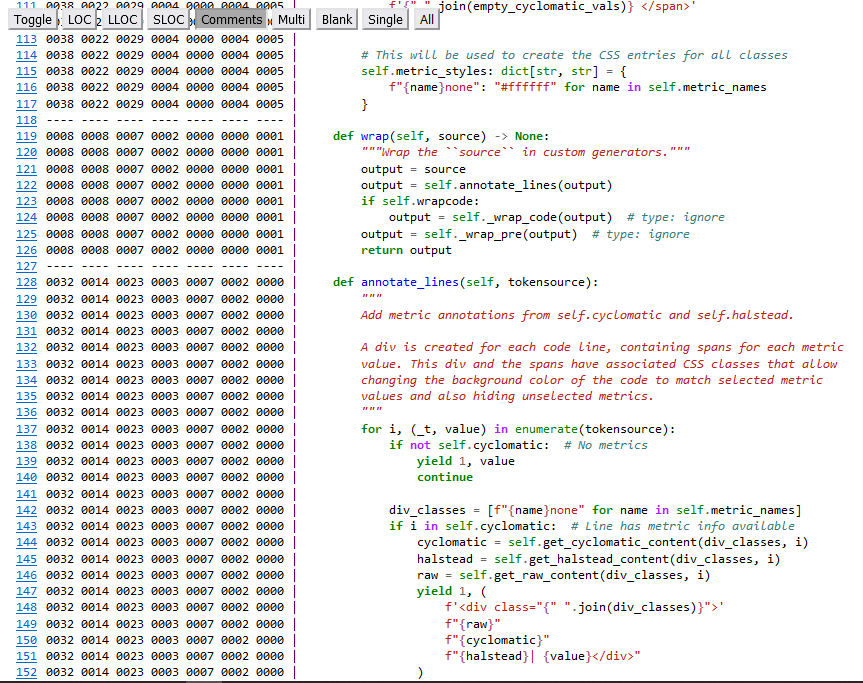Toggle the Multi metric button

pos(291,20)
